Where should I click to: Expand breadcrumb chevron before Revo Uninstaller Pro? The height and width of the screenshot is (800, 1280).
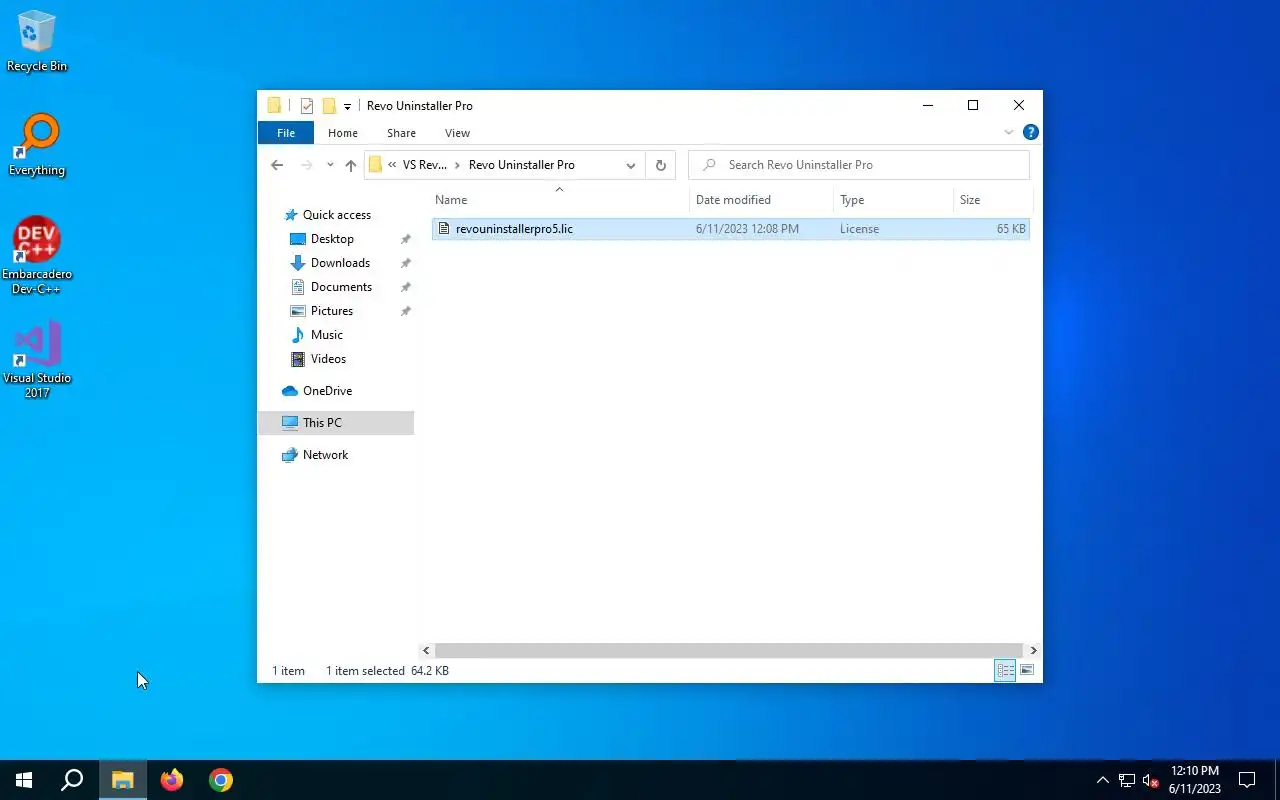[457, 165]
